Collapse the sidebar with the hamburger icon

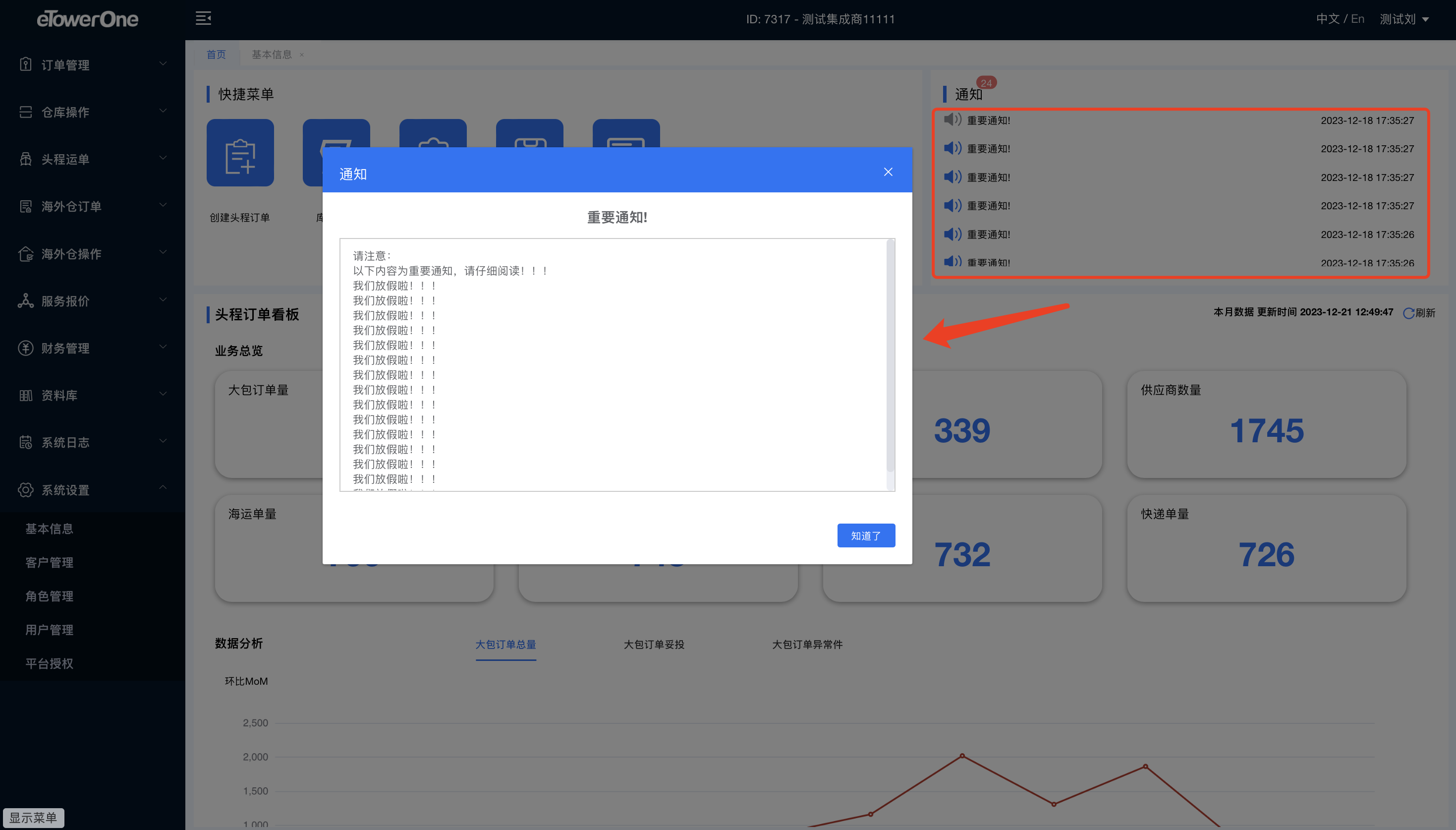(x=203, y=19)
